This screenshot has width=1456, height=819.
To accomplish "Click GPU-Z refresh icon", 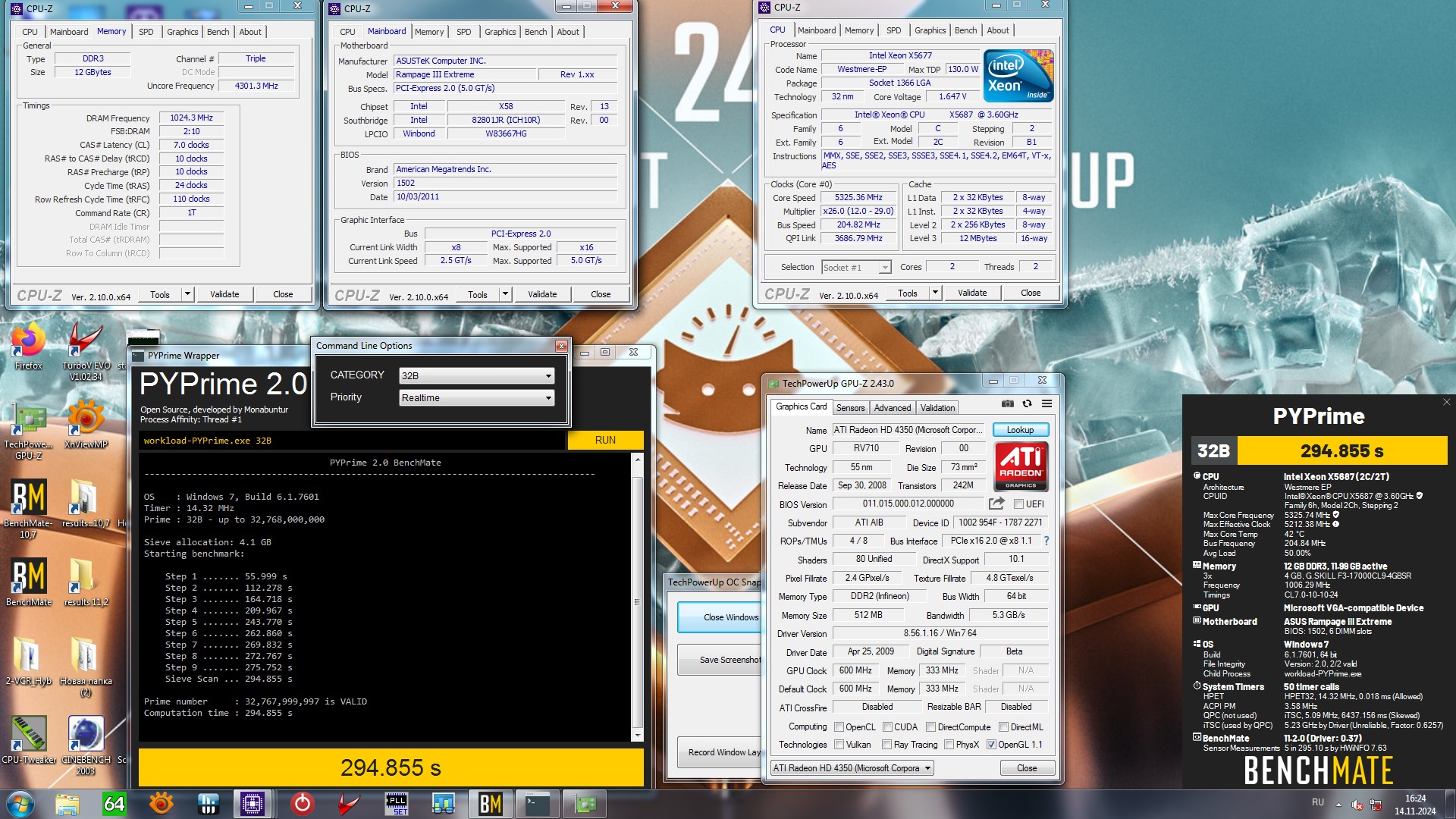I will click(1027, 403).
